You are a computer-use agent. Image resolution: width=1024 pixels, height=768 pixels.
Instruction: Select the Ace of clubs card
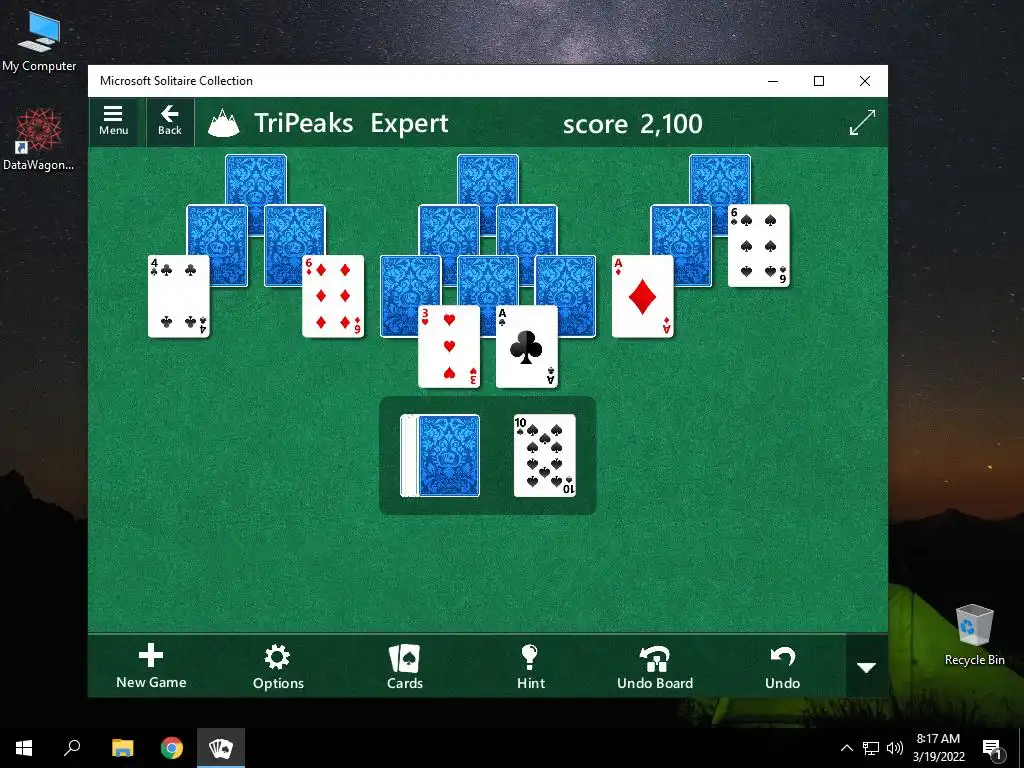526,347
